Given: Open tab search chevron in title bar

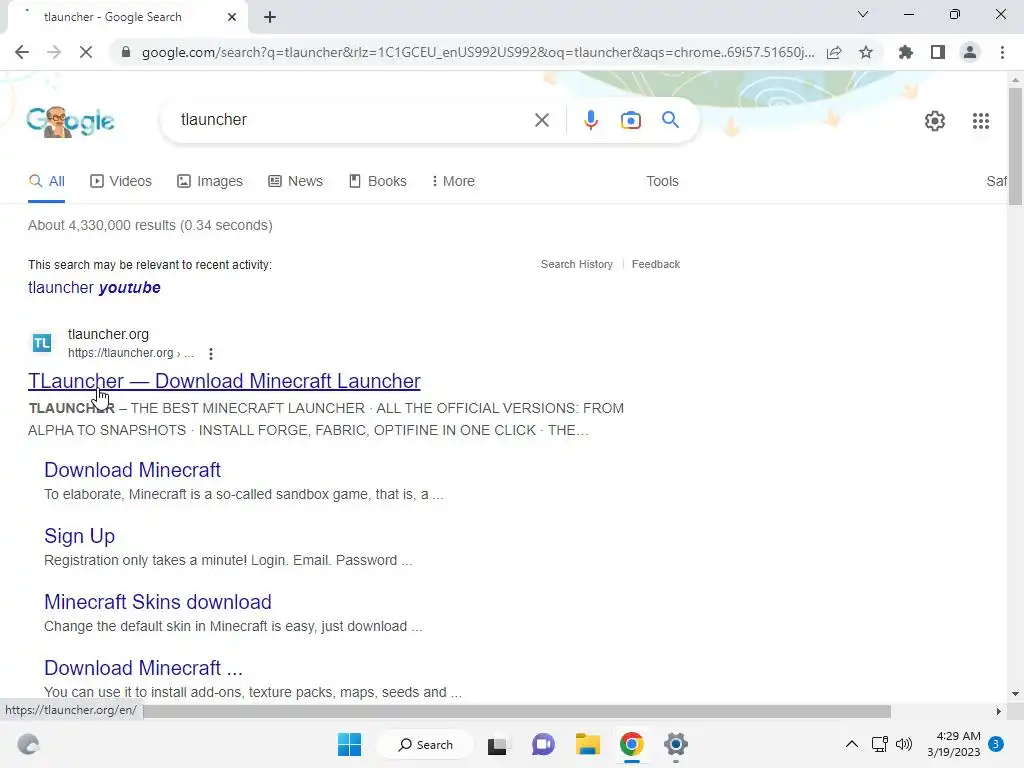Looking at the screenshot, I should [x=863, y=14].
